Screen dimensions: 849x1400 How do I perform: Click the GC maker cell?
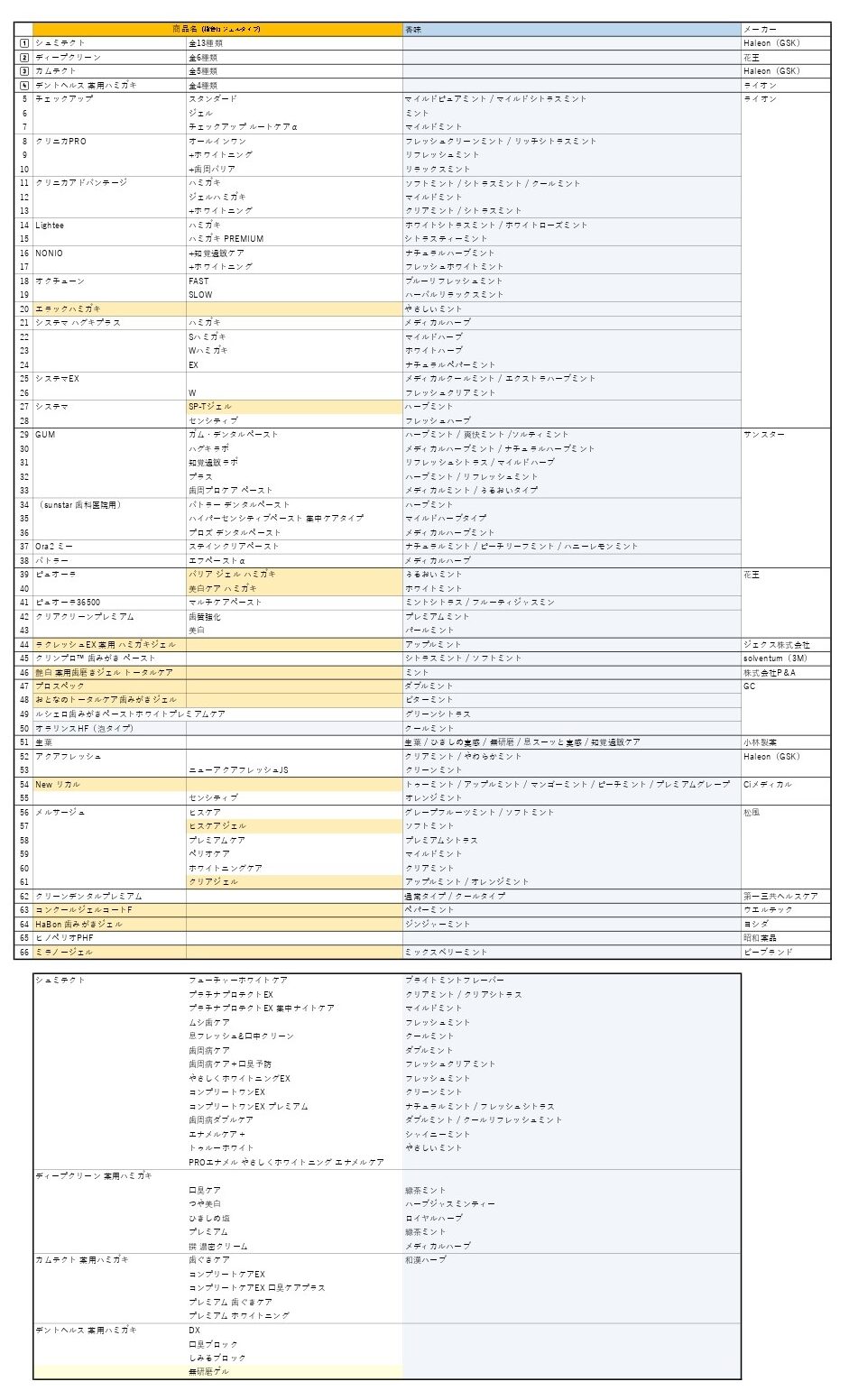(786, 686)
